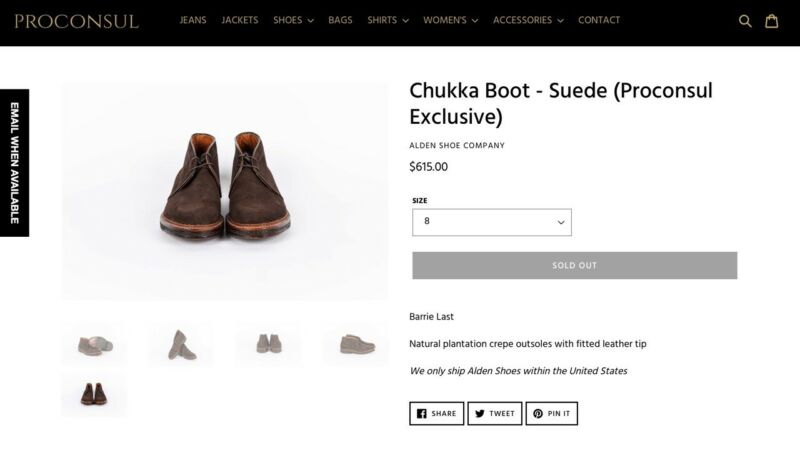
Task: Open the Contact page
Action: pyautogui.click(x=599, y=20)
